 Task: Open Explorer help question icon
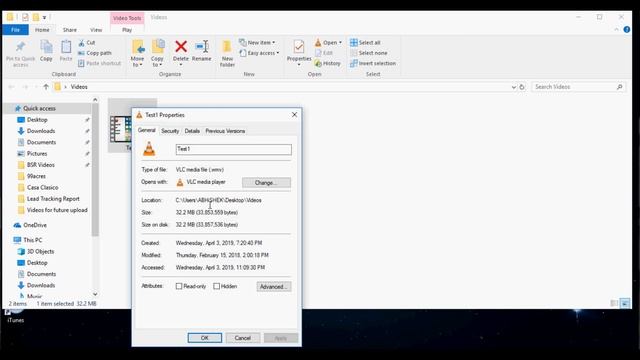tap(627, 29)
